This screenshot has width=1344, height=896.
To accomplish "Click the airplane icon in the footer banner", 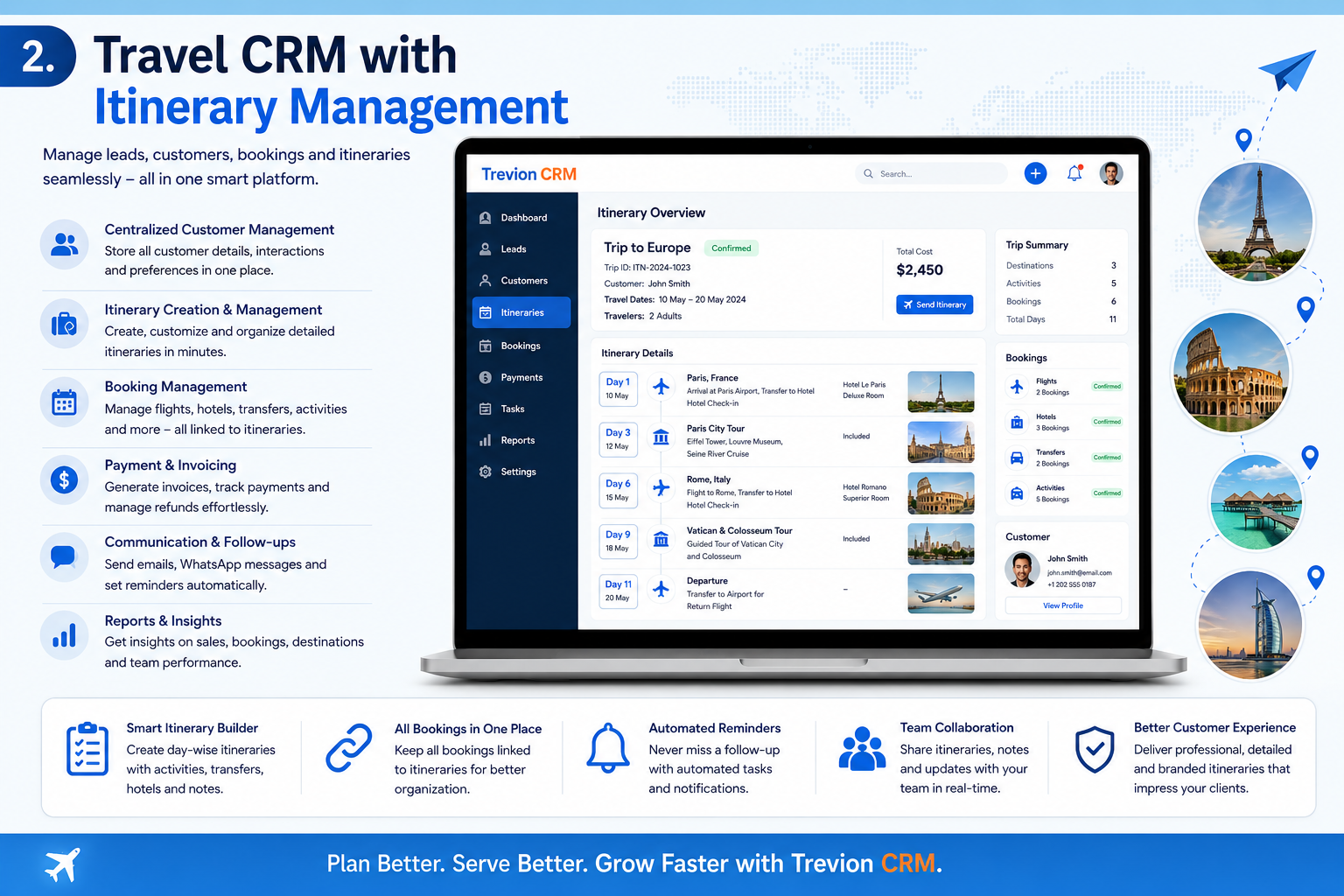I will [62, 864].
